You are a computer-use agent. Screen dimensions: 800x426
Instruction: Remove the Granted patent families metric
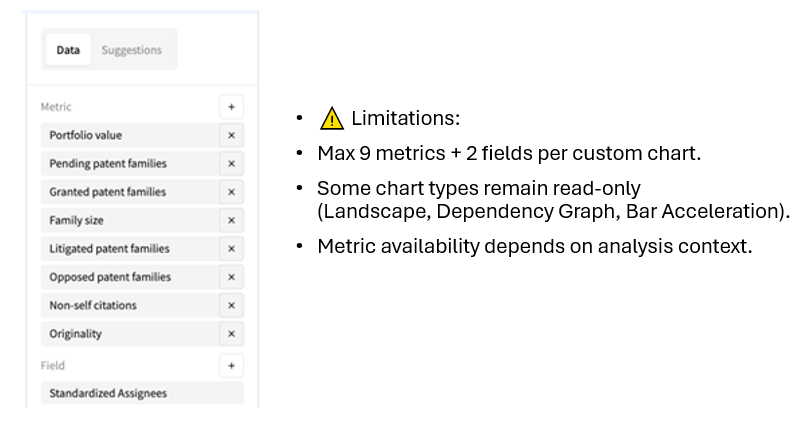(231, 192)
